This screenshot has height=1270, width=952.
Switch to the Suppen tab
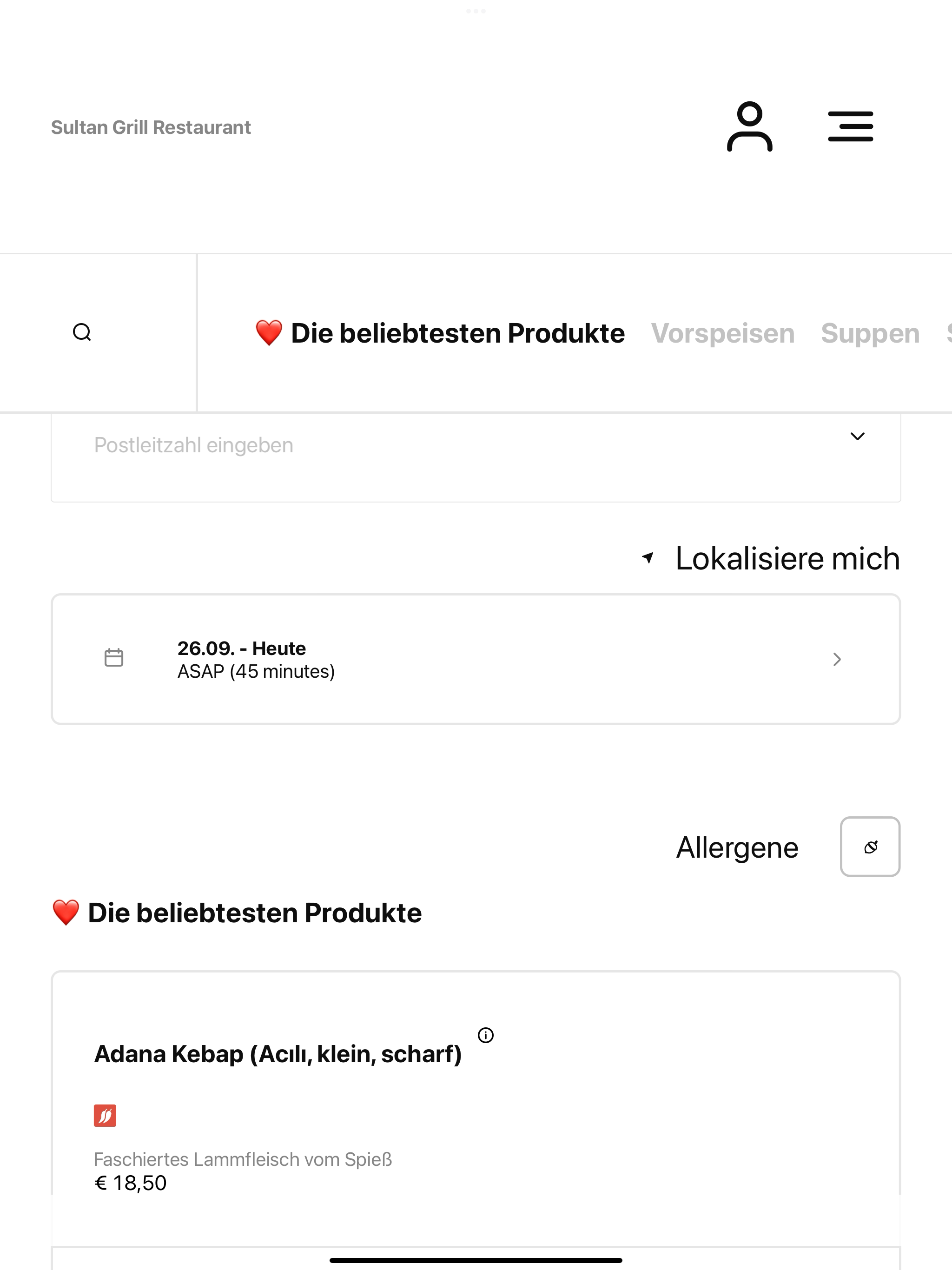pyautogui.click(x=870, y=334)
